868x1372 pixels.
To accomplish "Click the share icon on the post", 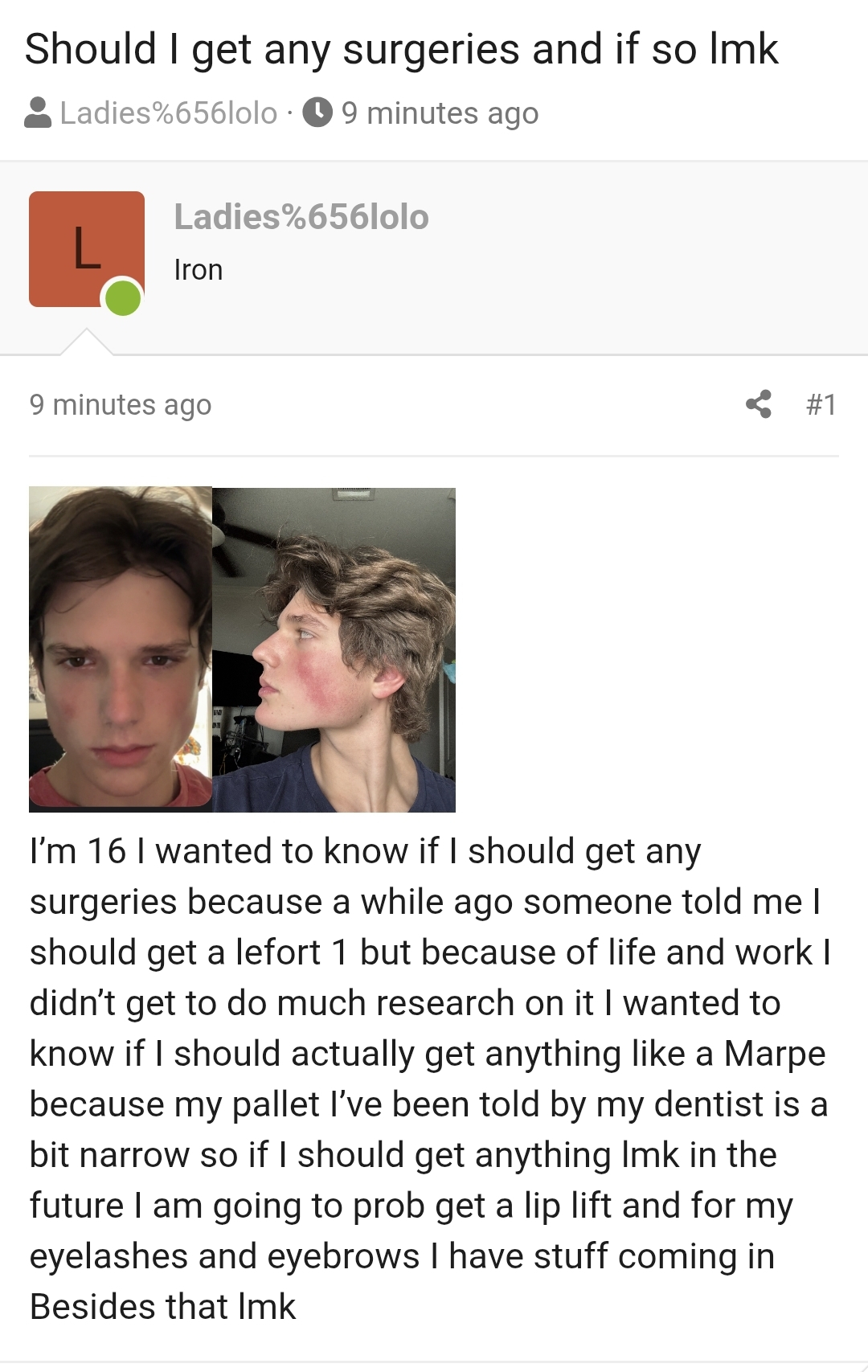I will pos(758,403).
